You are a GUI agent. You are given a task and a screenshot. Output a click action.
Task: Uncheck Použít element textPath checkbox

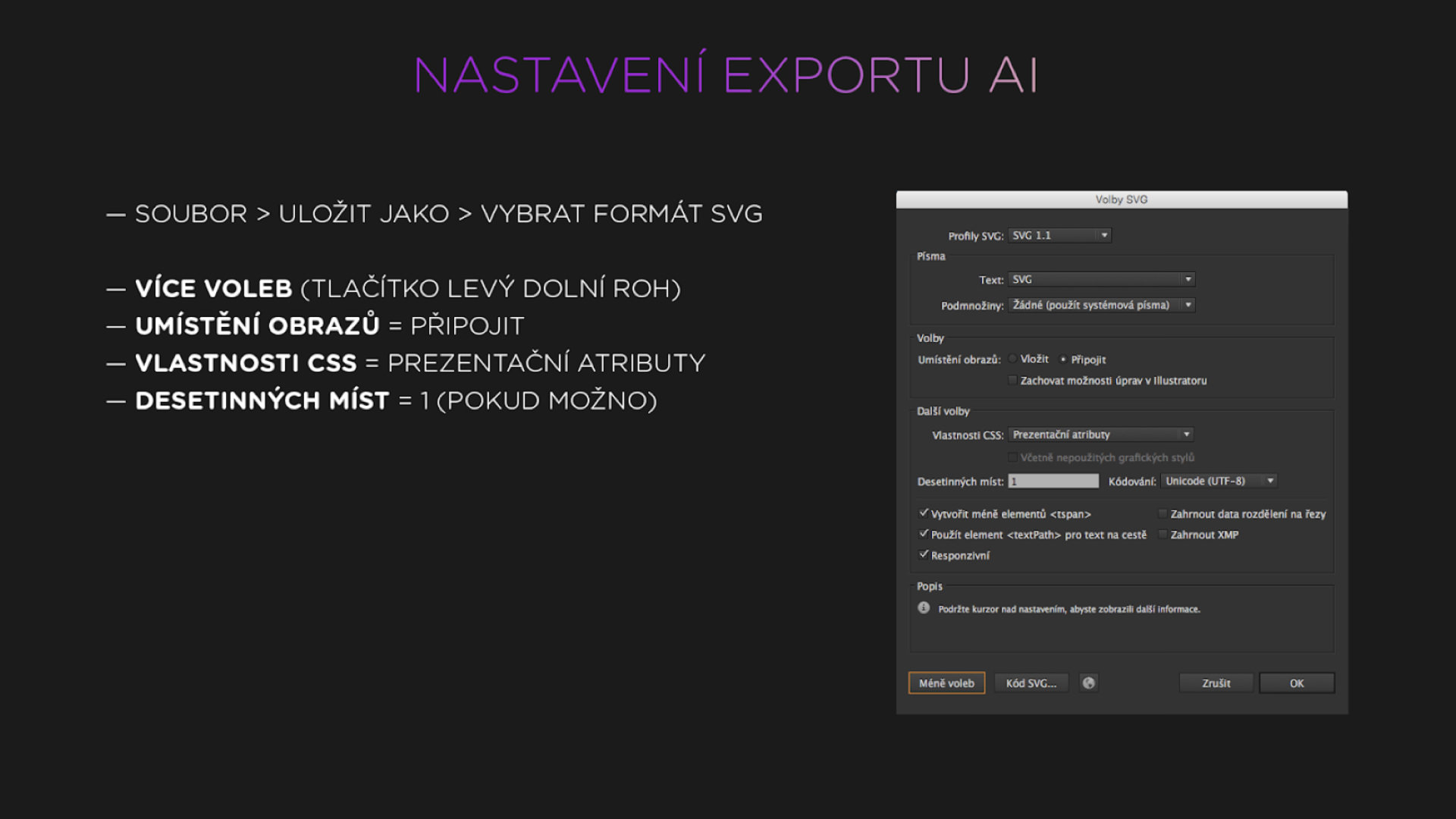[x=924, y=534]
